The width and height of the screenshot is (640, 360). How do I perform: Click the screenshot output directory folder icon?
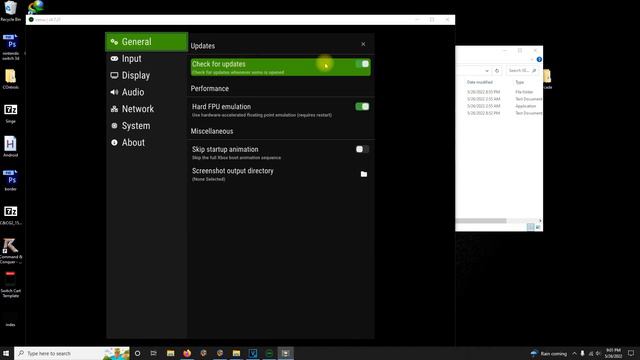point(364,174)
